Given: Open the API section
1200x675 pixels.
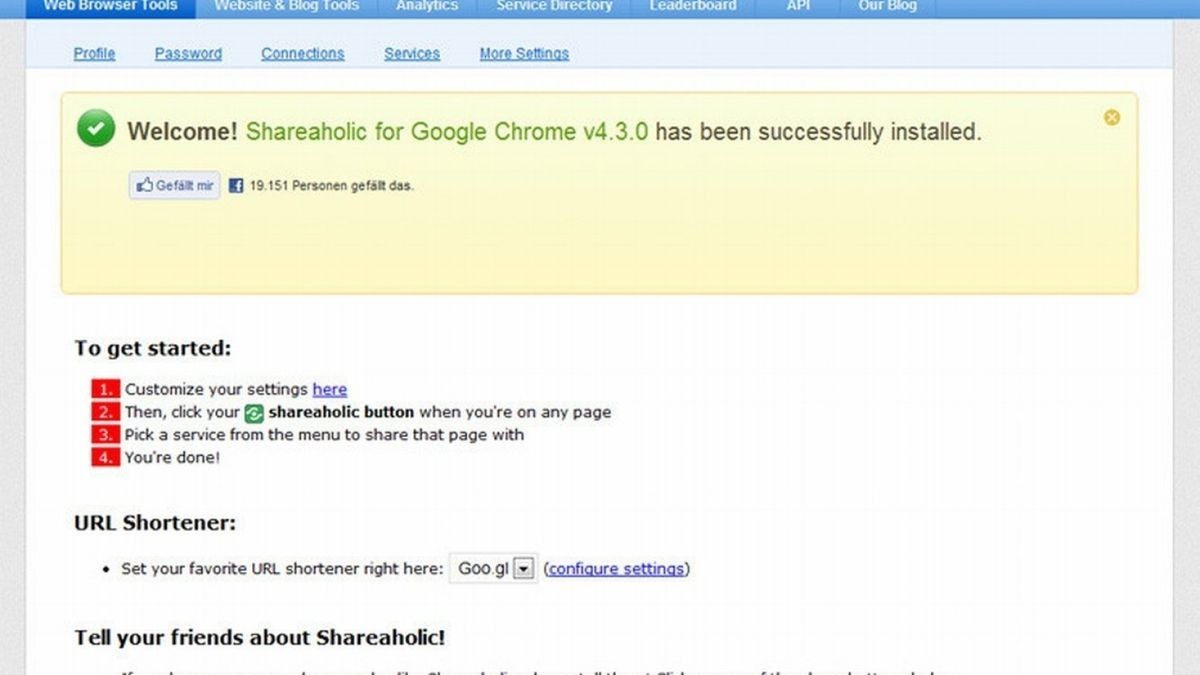Looking at the screenshot, I should [797, 6].
